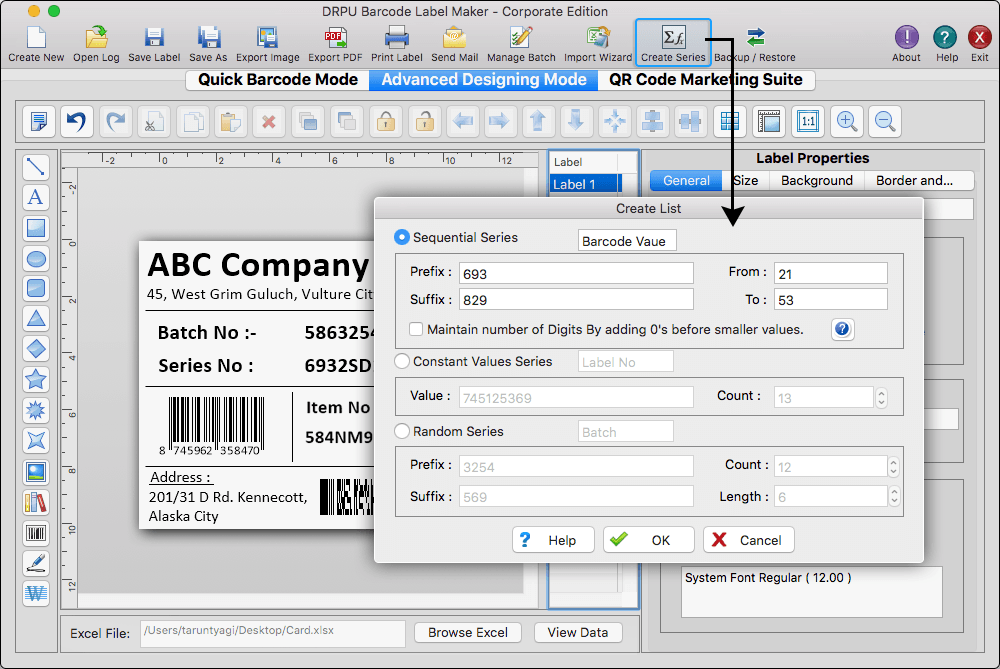Select the Star shape tool
Viewport: 1000px width, 669px height.
(36, 379)
